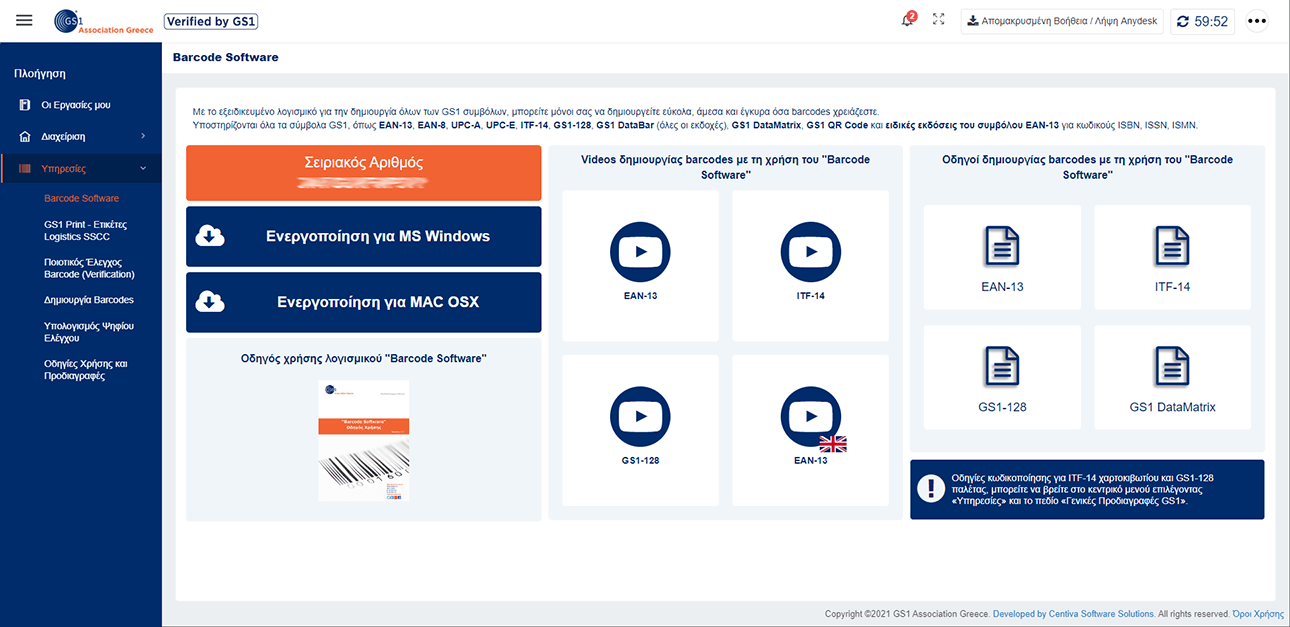Image resolution: width=1290 pixels, height=627 pixels.
Task: Click the exclamation info icon in notice box
Action: pos(931,488)
